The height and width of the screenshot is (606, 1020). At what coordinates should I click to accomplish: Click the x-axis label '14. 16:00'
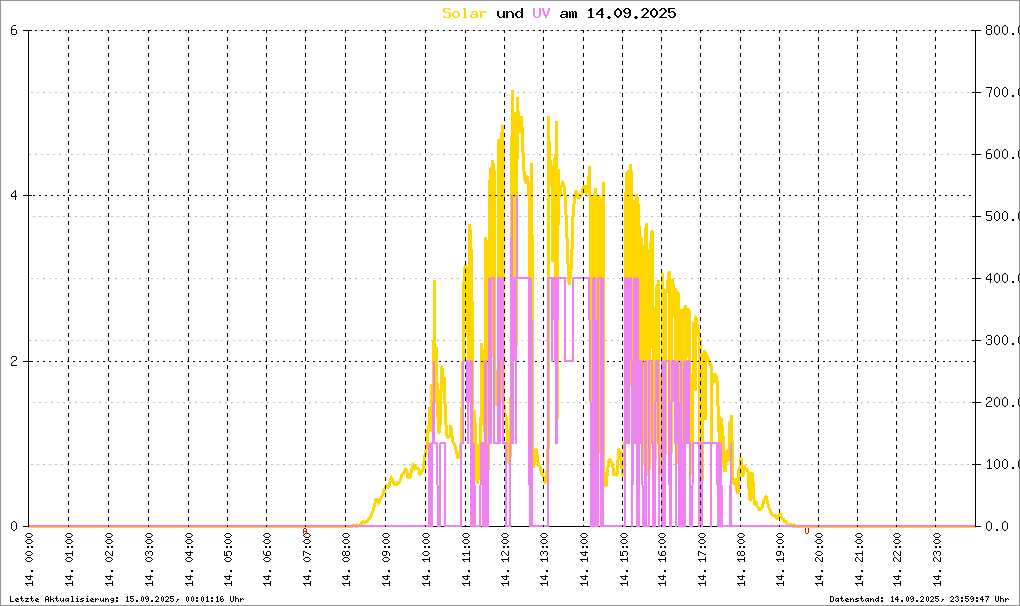pyautogui.click(x=662, y=560)
